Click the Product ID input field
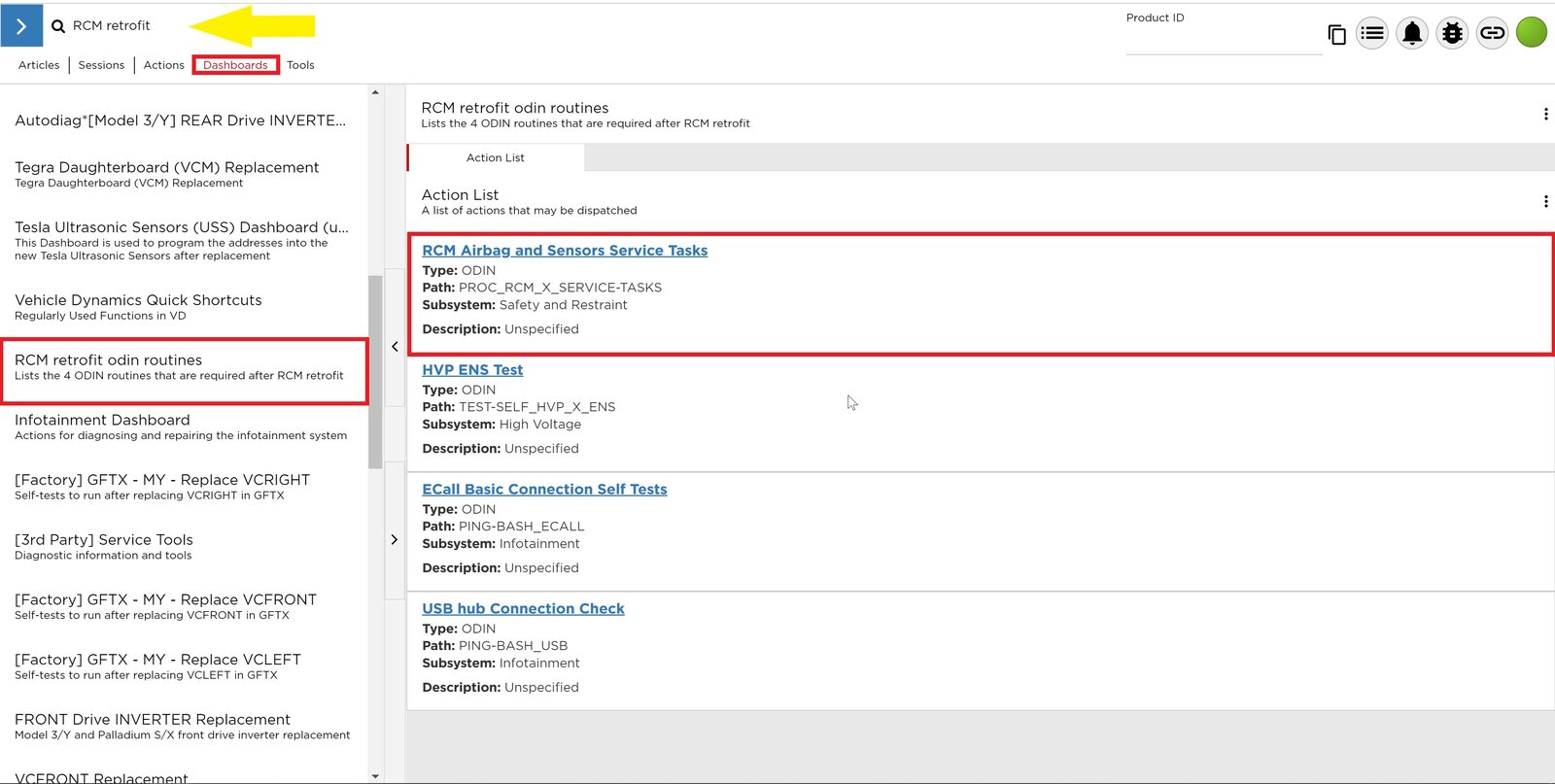Screen dimensions: 1555x784 pos(1224,42)
